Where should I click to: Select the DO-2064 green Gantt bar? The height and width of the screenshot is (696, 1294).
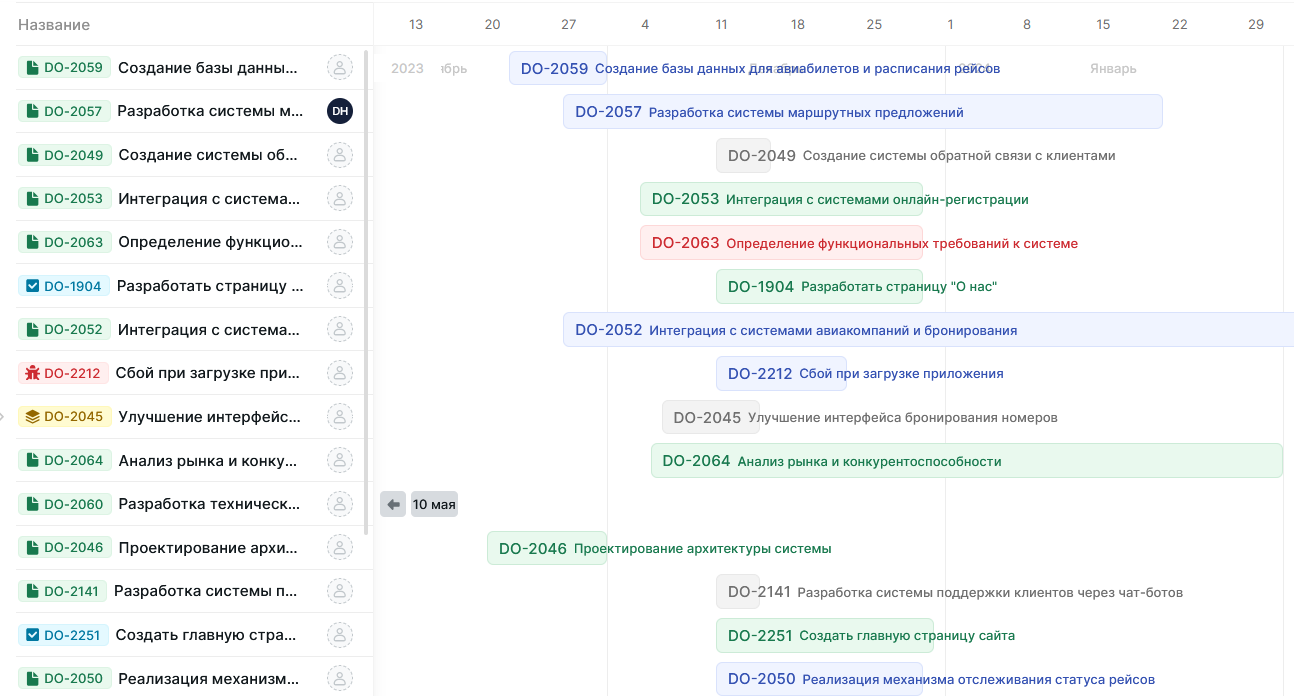[x=966, y=461]
